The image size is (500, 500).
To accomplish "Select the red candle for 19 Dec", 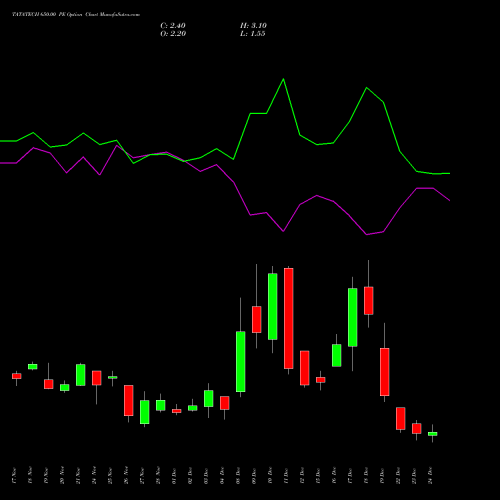I will (385, 372).
